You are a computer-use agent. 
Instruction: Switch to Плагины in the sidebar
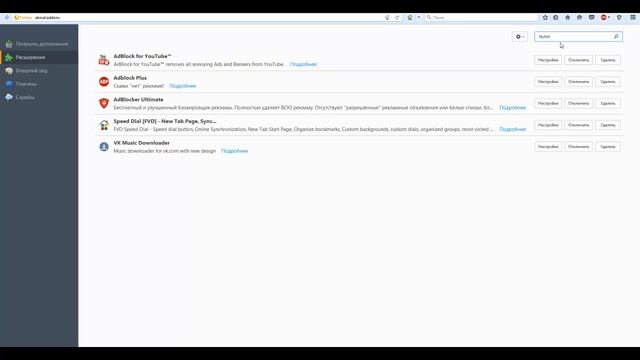tap(39, 84)
